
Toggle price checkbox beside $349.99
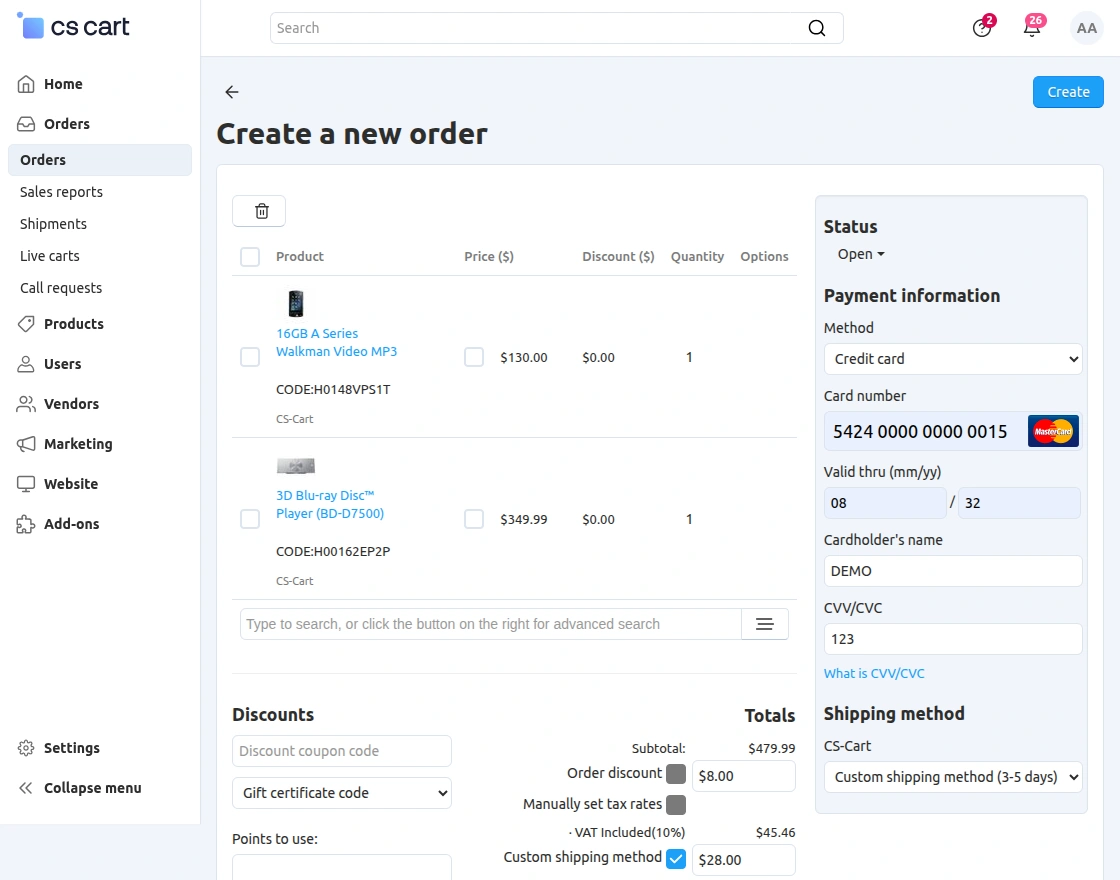(474, 519)
